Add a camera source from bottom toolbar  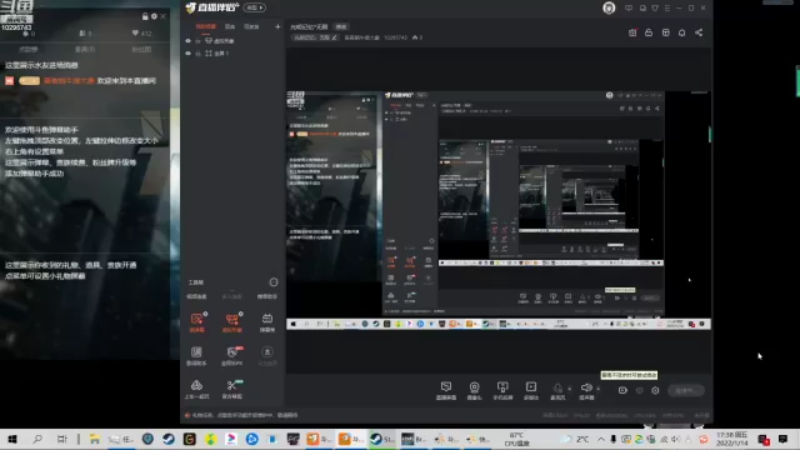tap(474, 390)
